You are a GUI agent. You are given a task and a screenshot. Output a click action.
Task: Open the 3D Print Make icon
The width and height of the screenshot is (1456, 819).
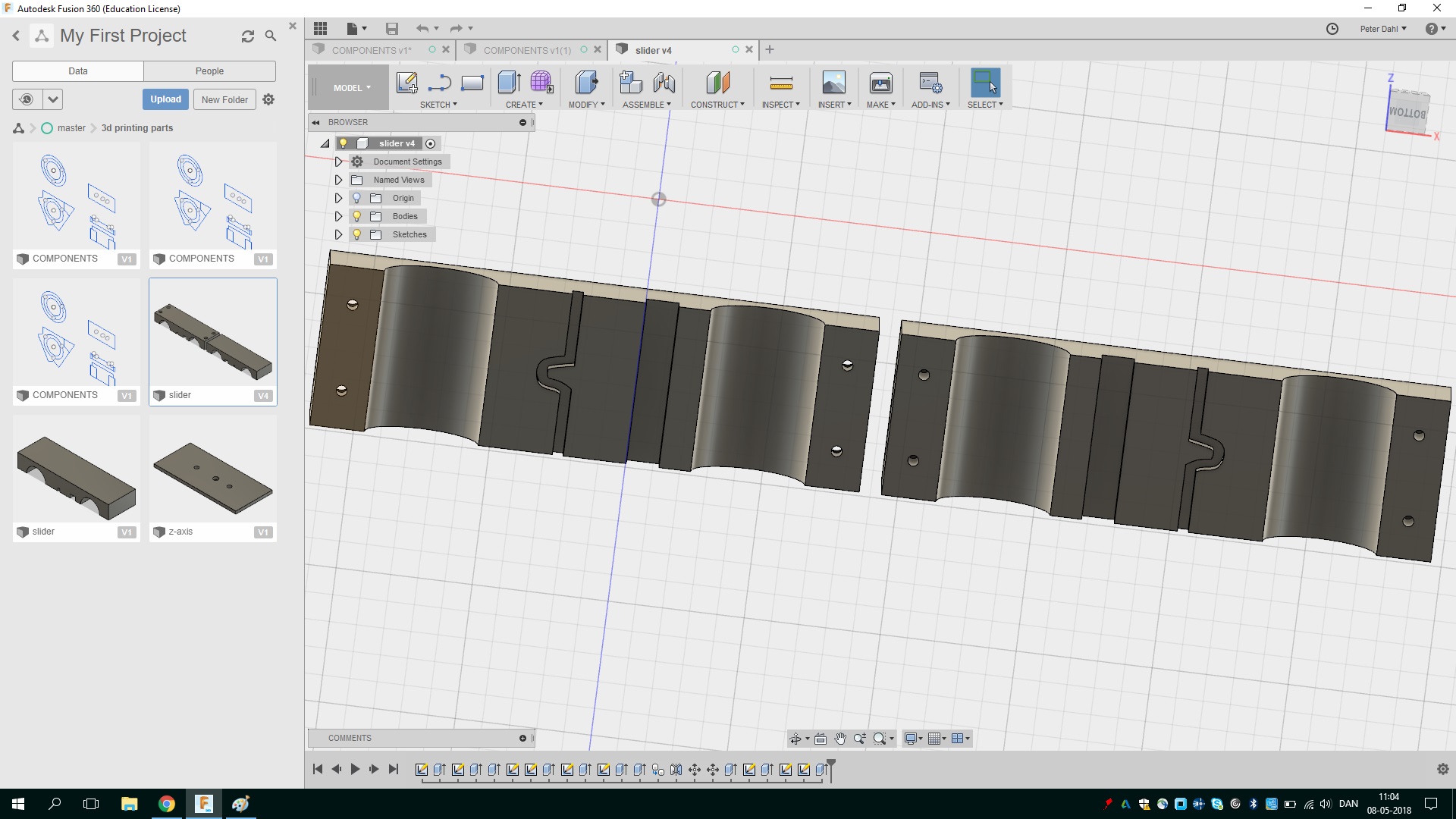coord(880,83)
